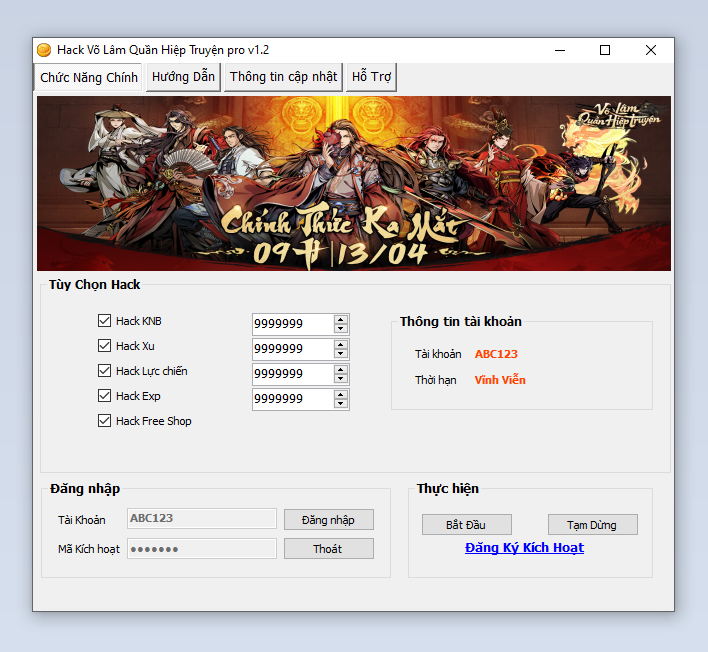708x652 pixels.
Task: Toggle the Hack Exp checkbox
Action: pos(104,396)
